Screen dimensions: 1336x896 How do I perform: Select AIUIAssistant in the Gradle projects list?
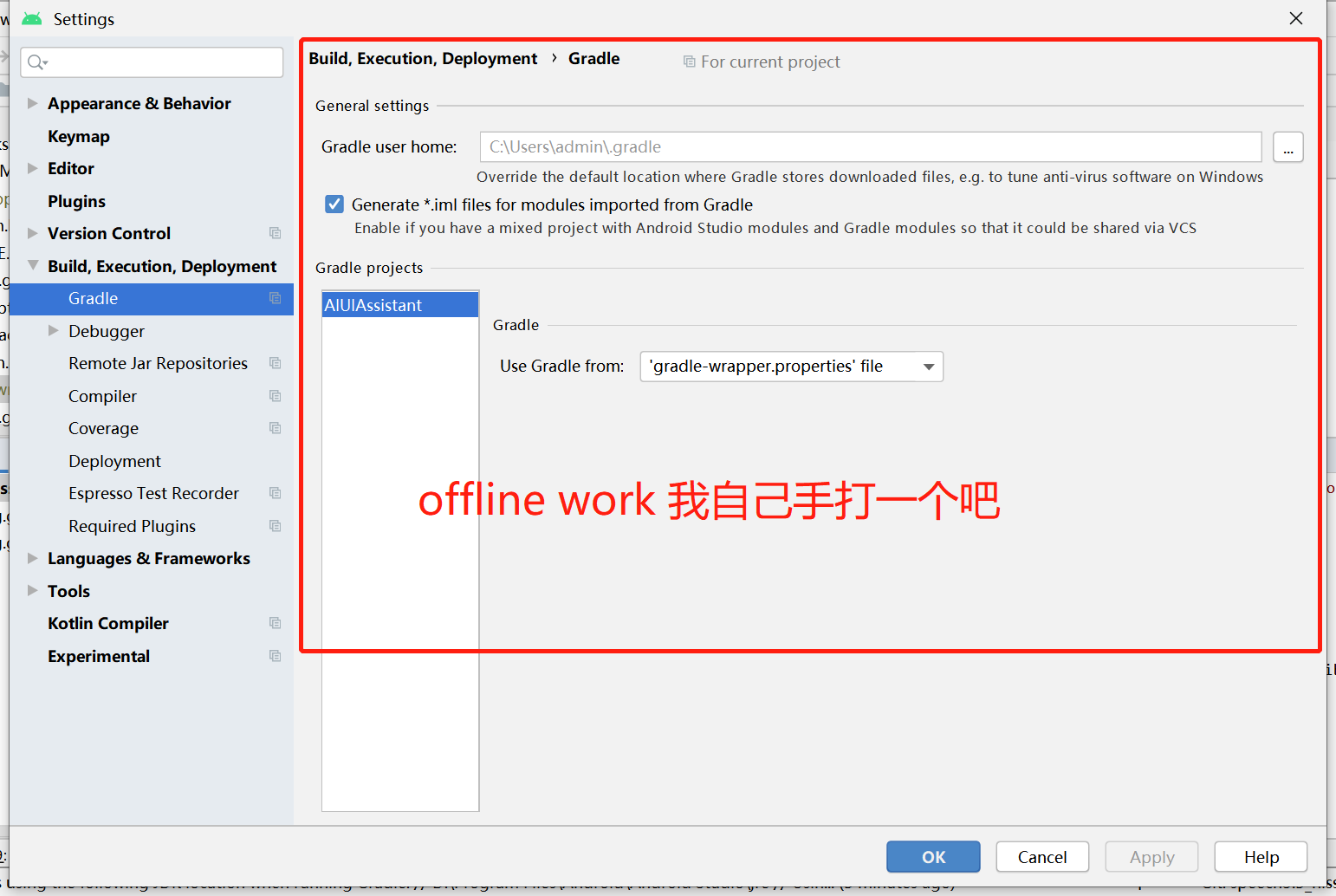click(x=373, y=304)
